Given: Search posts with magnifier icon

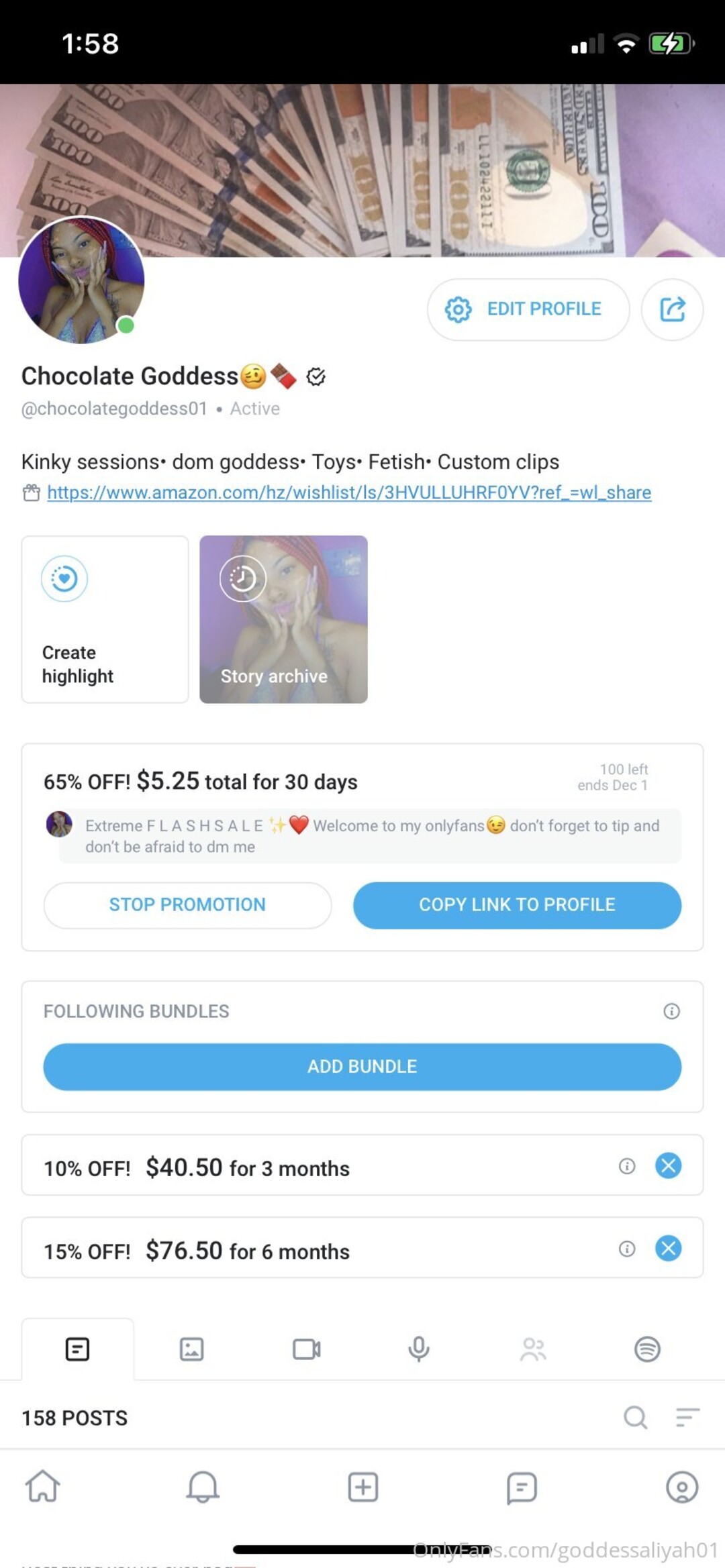Looking at the screenshot, I should (635, 1417).
